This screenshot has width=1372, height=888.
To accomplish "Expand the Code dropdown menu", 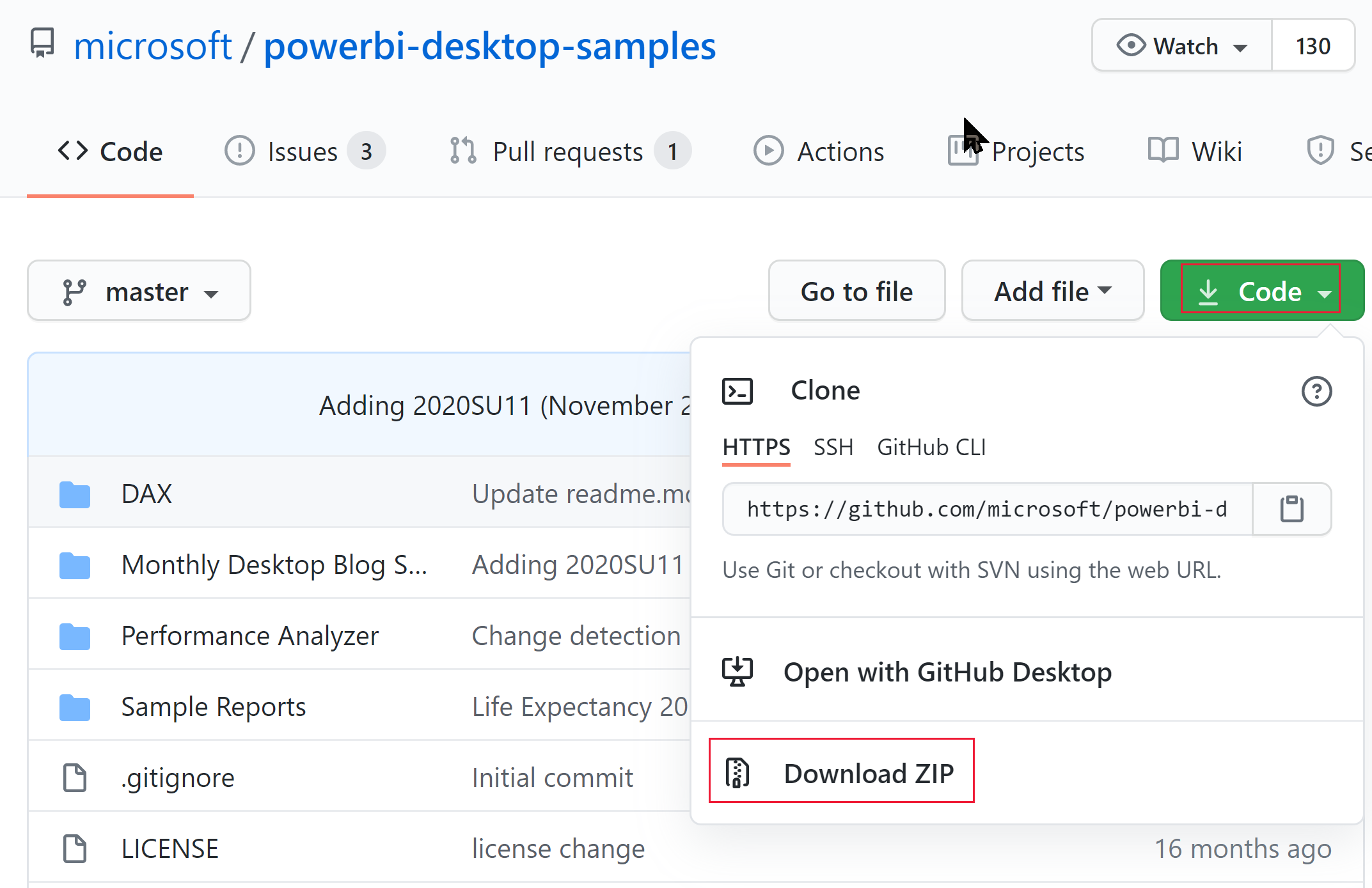I will click(x=1262, y=291).
